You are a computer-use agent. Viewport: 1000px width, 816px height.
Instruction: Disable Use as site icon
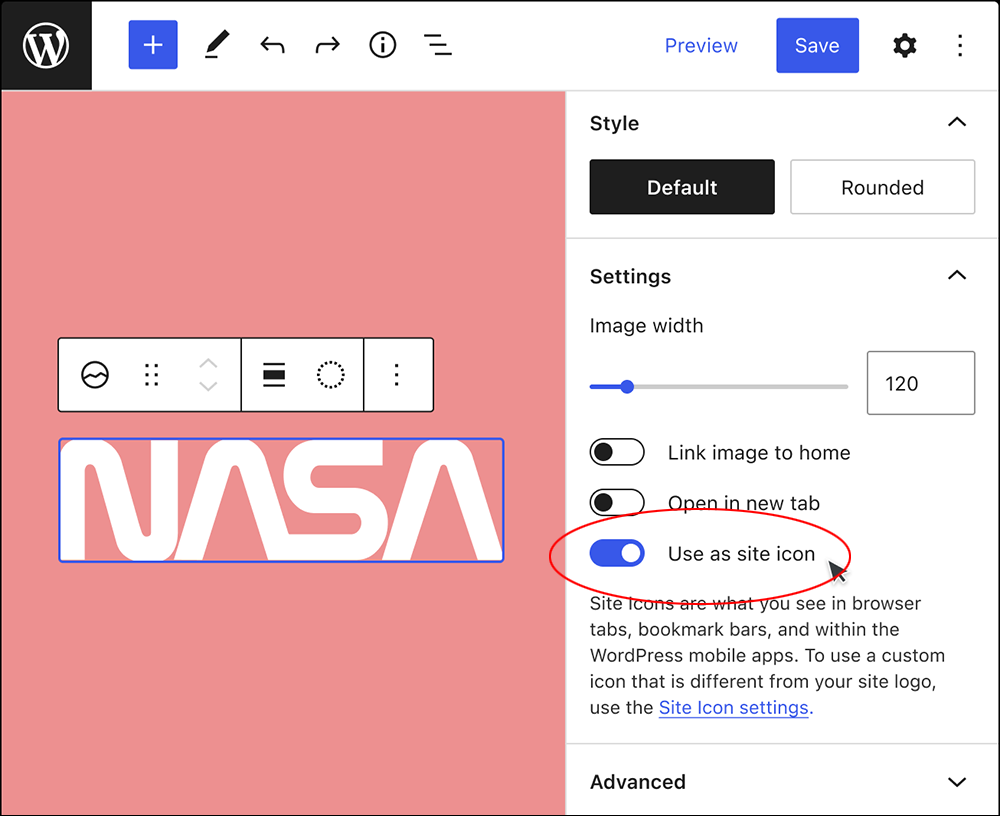click(x=617, y=553)
